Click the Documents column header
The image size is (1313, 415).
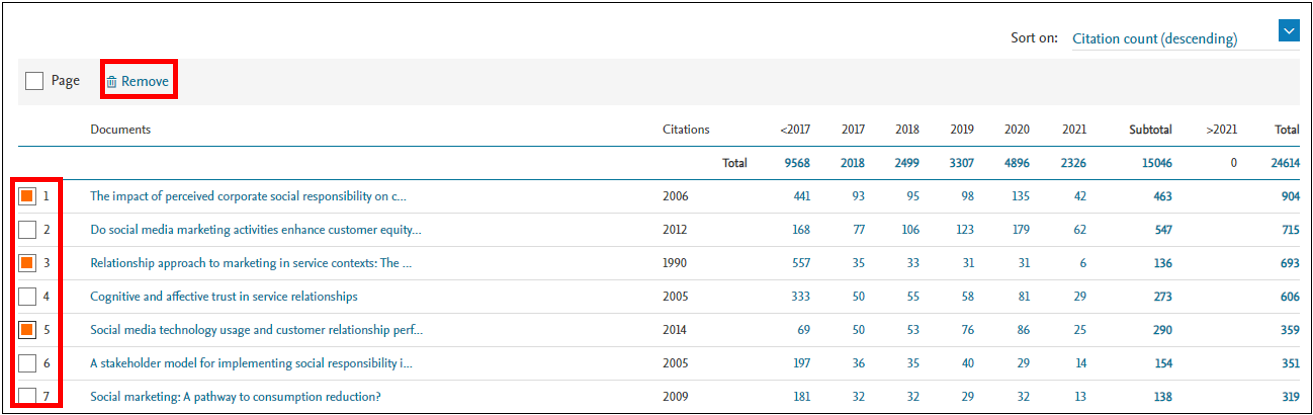pyautogui.click(x=120, y=129)
